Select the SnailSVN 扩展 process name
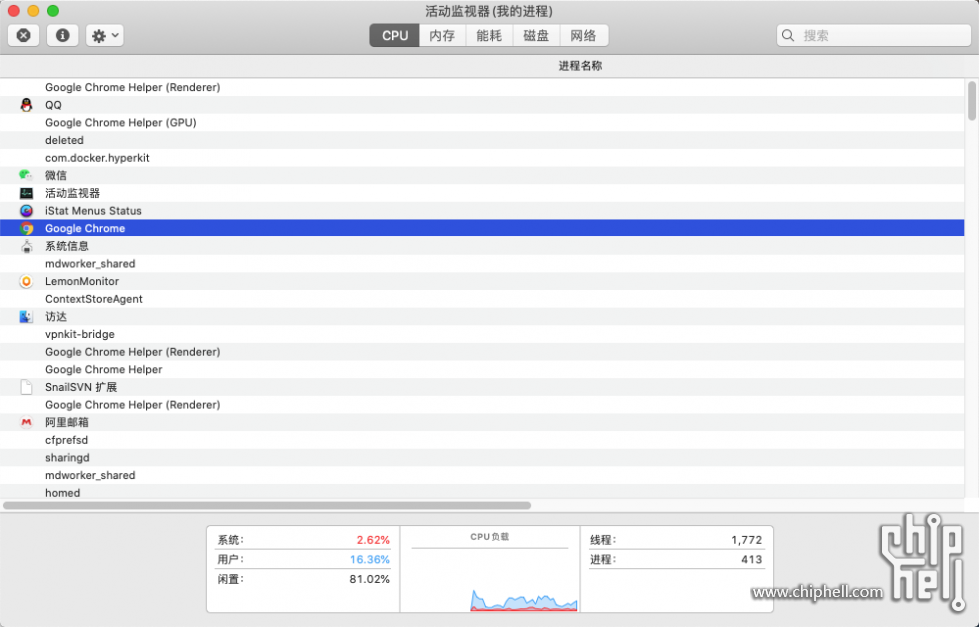 [81, 387]
